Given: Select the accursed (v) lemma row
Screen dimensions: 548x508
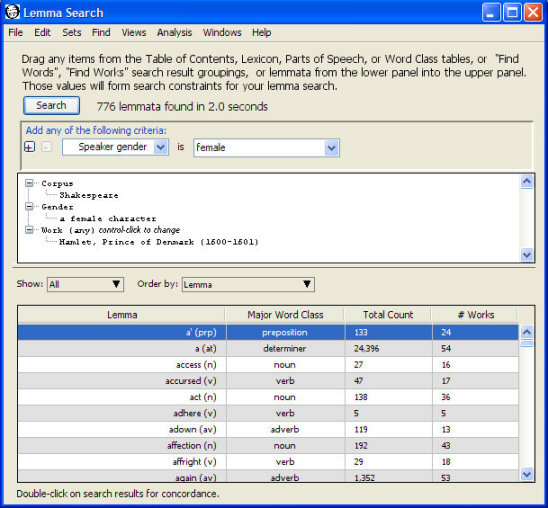Looking at the screenshot, I should click(268, 381).
